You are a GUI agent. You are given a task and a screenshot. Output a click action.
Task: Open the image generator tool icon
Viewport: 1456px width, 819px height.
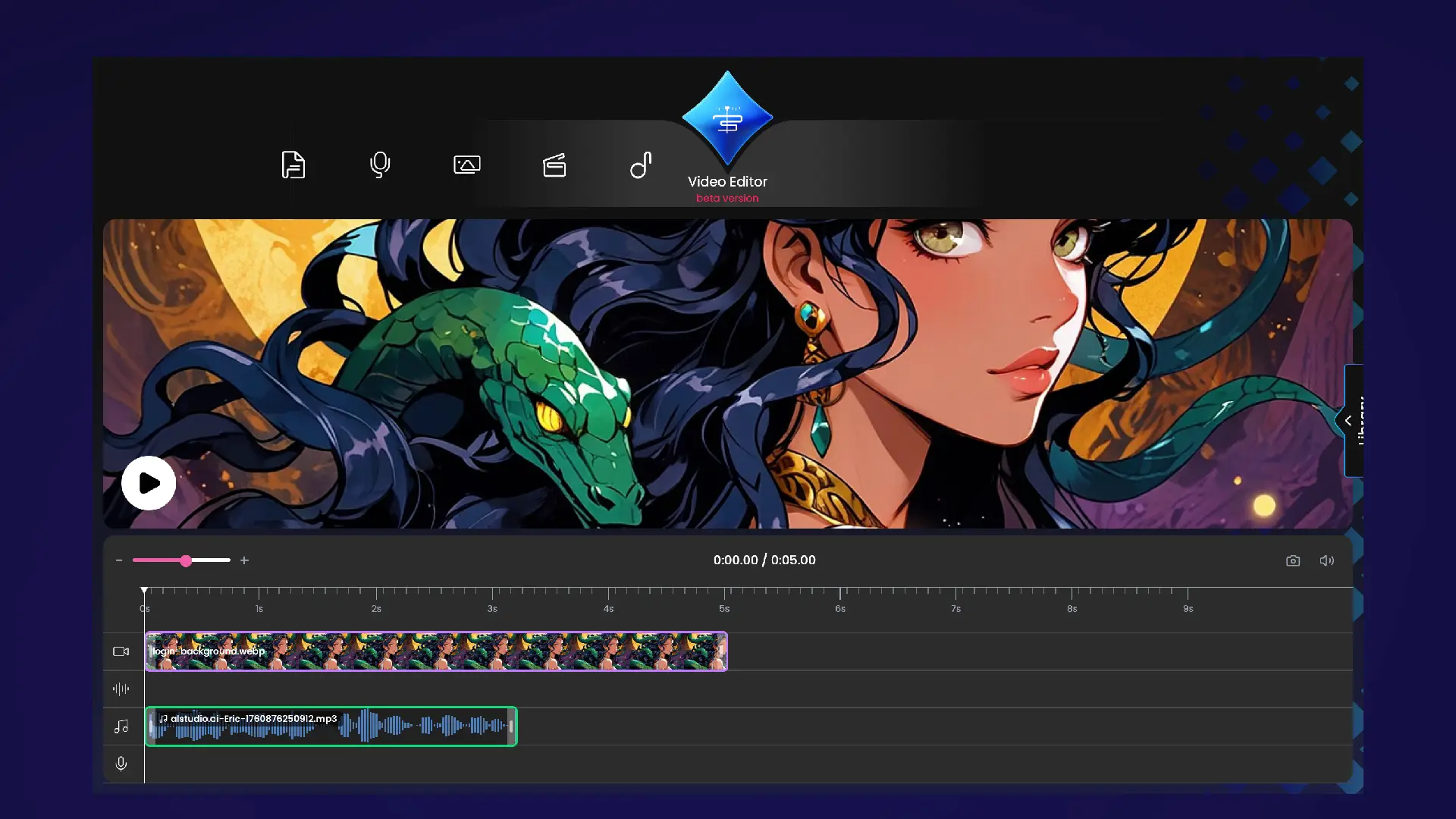point(467,165)
